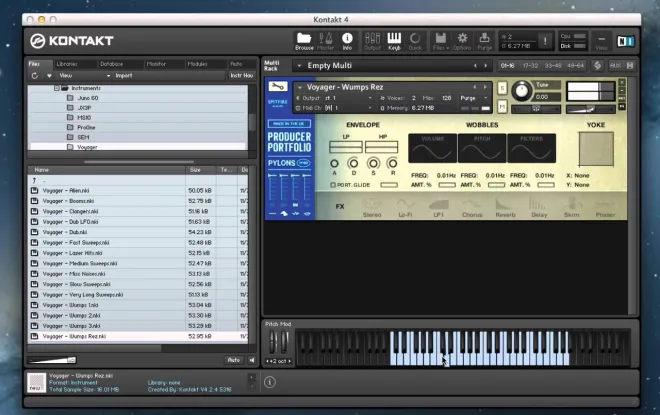Adjust the preview volume slider
The height and width of the screenshot is (415, 660).
[51, 360]
